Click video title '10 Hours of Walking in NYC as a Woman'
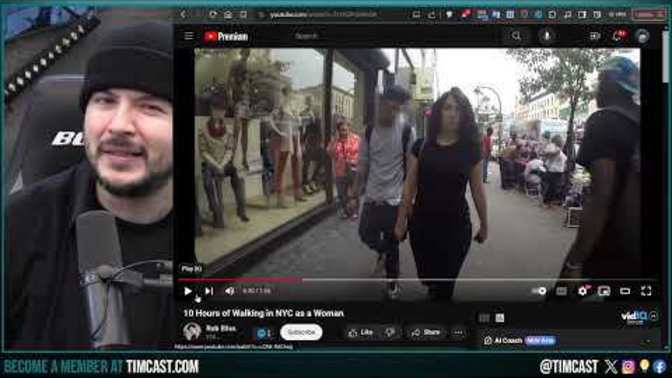This screenshot has height=378, width=672. (264, 313)
